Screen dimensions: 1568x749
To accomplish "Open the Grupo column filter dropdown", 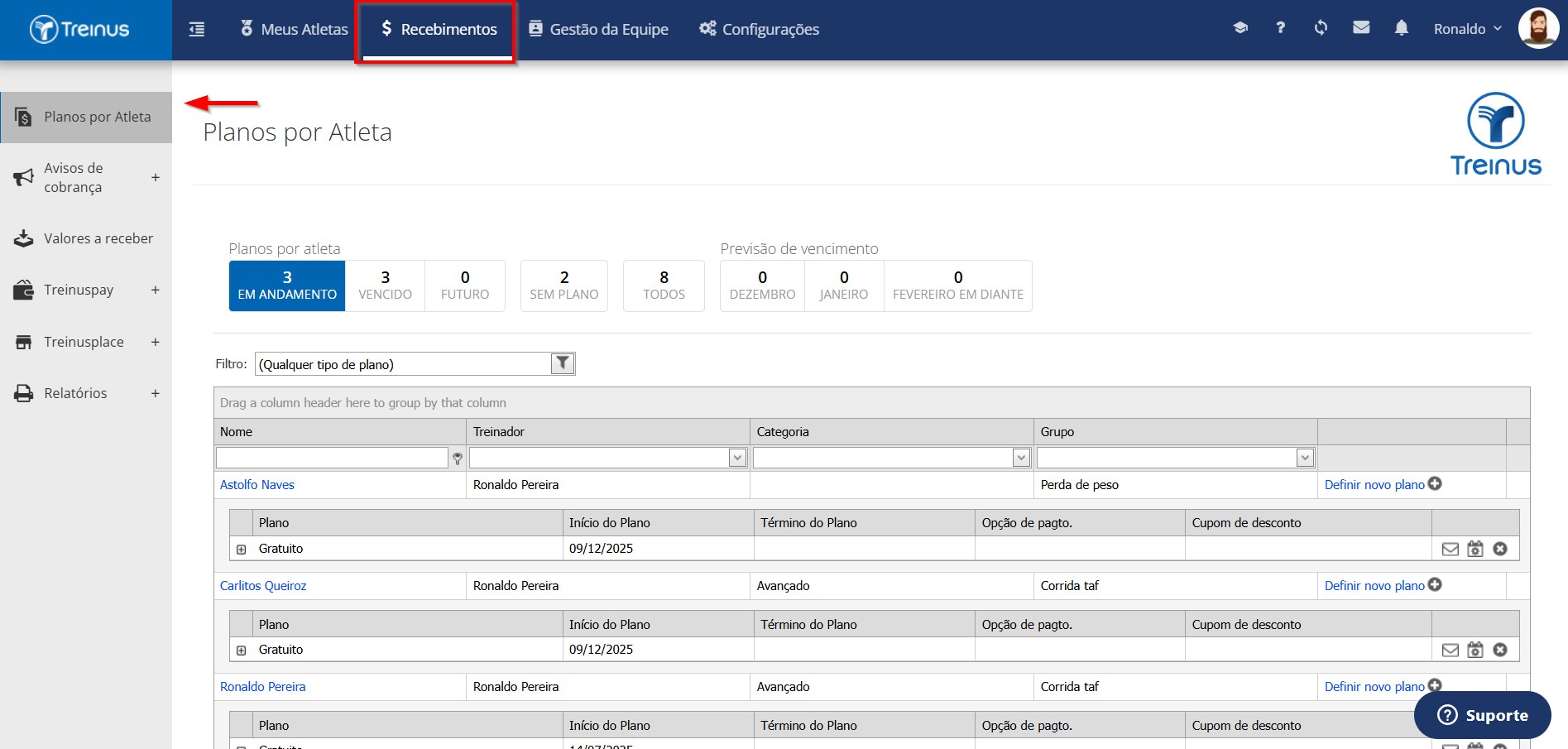I will (1305, 458).
